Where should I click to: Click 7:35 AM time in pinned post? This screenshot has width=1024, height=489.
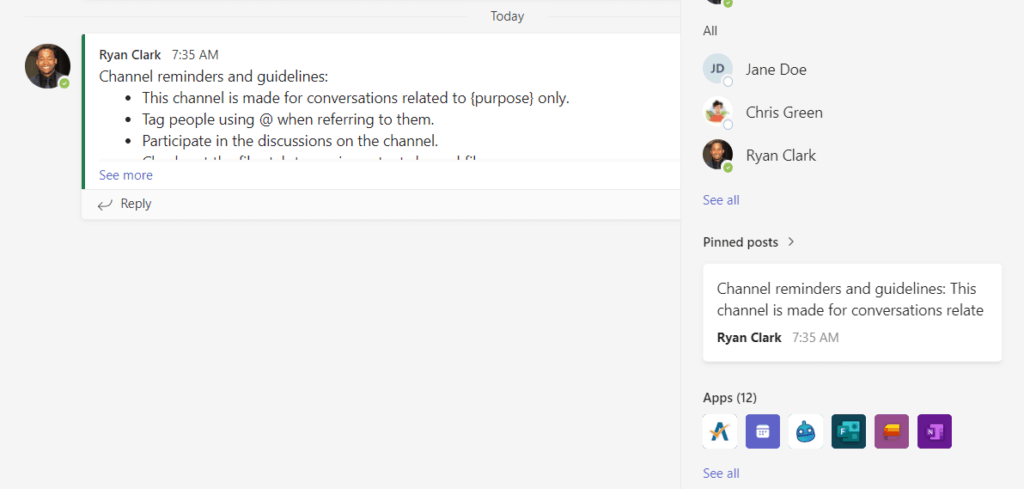tap(815, 338)
